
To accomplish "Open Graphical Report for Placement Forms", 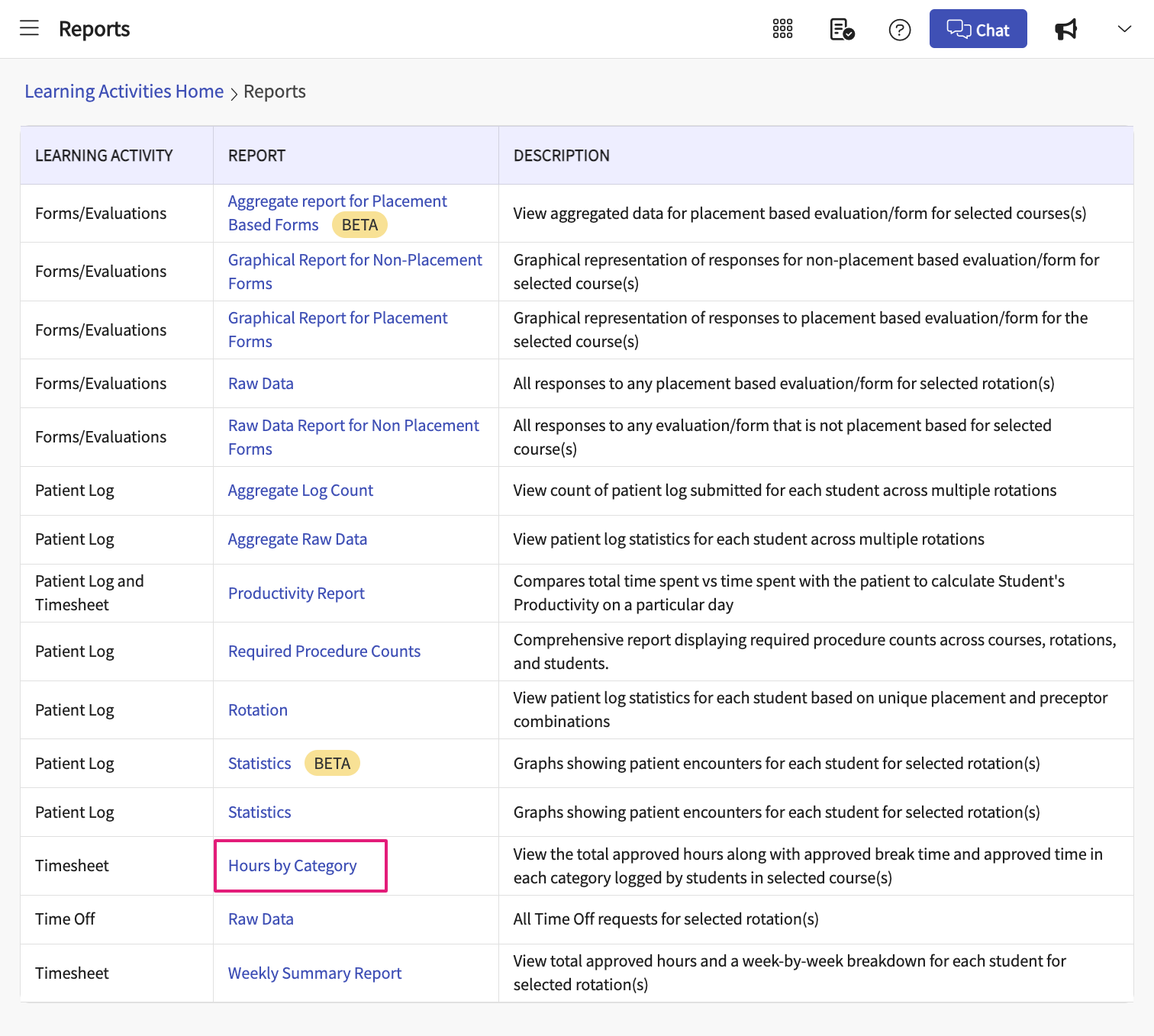I will [337, 330].
